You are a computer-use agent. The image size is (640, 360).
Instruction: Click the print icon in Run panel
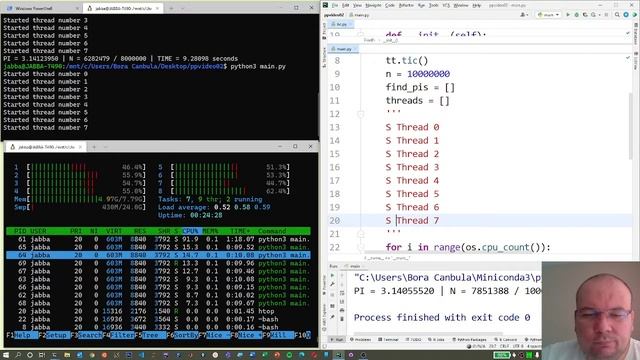(342, 310)
